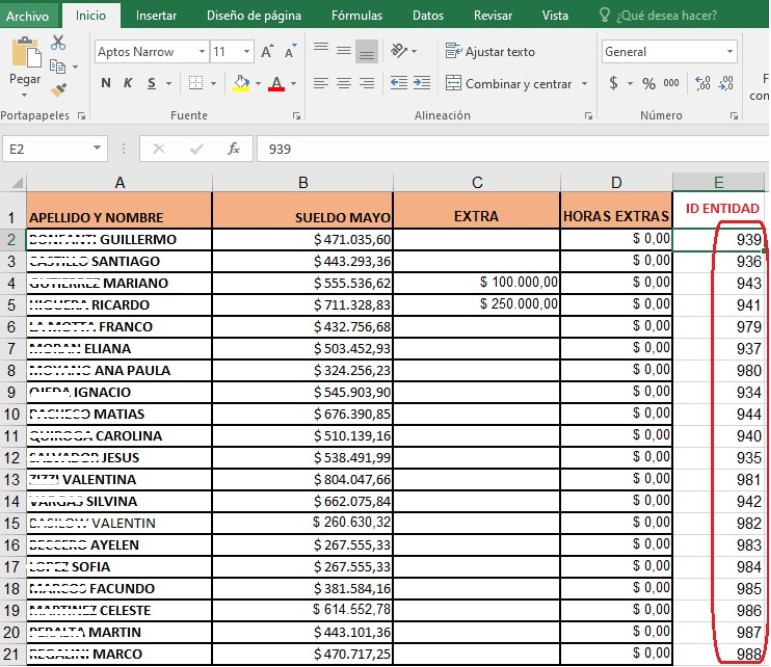Toggle the Bottom Align option
The image size is (771, 667).
click(x=367, y=52)
